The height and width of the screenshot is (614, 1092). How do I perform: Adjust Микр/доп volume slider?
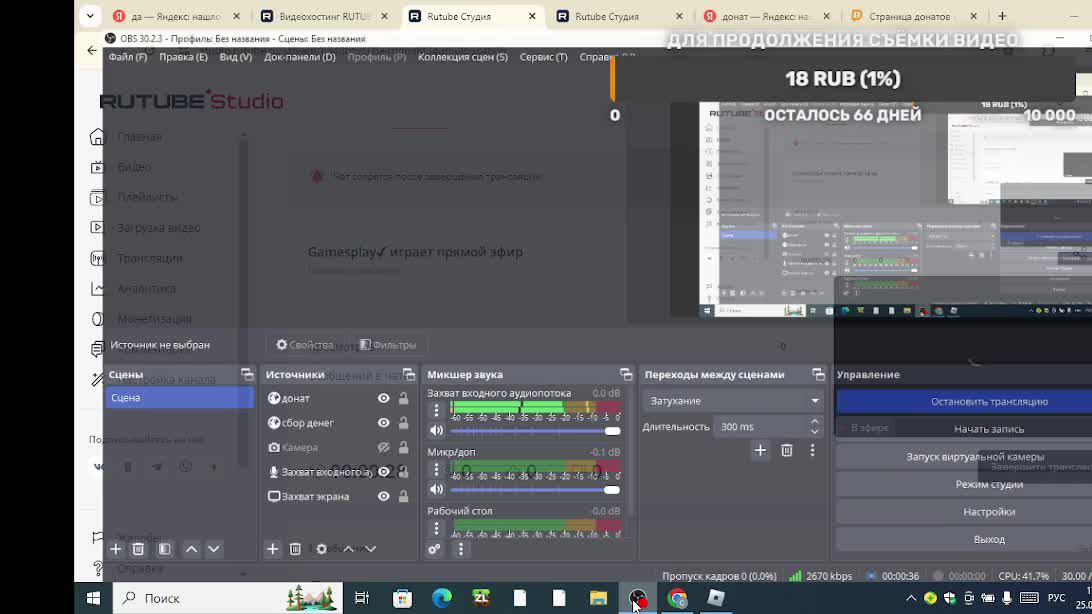pyautogui.click(x=535, y=490)
